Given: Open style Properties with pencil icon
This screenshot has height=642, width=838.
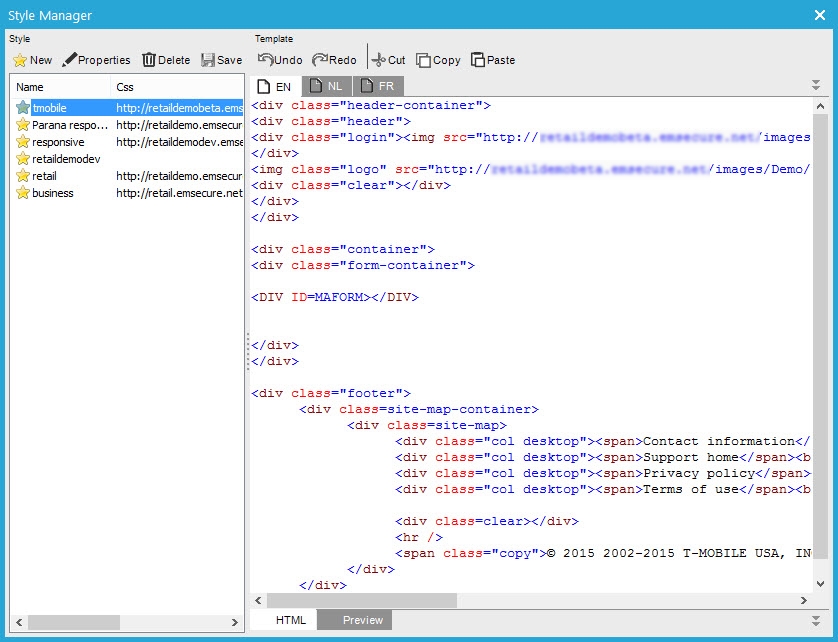Looking at the screenshot, I should click(x=96, y=60).
